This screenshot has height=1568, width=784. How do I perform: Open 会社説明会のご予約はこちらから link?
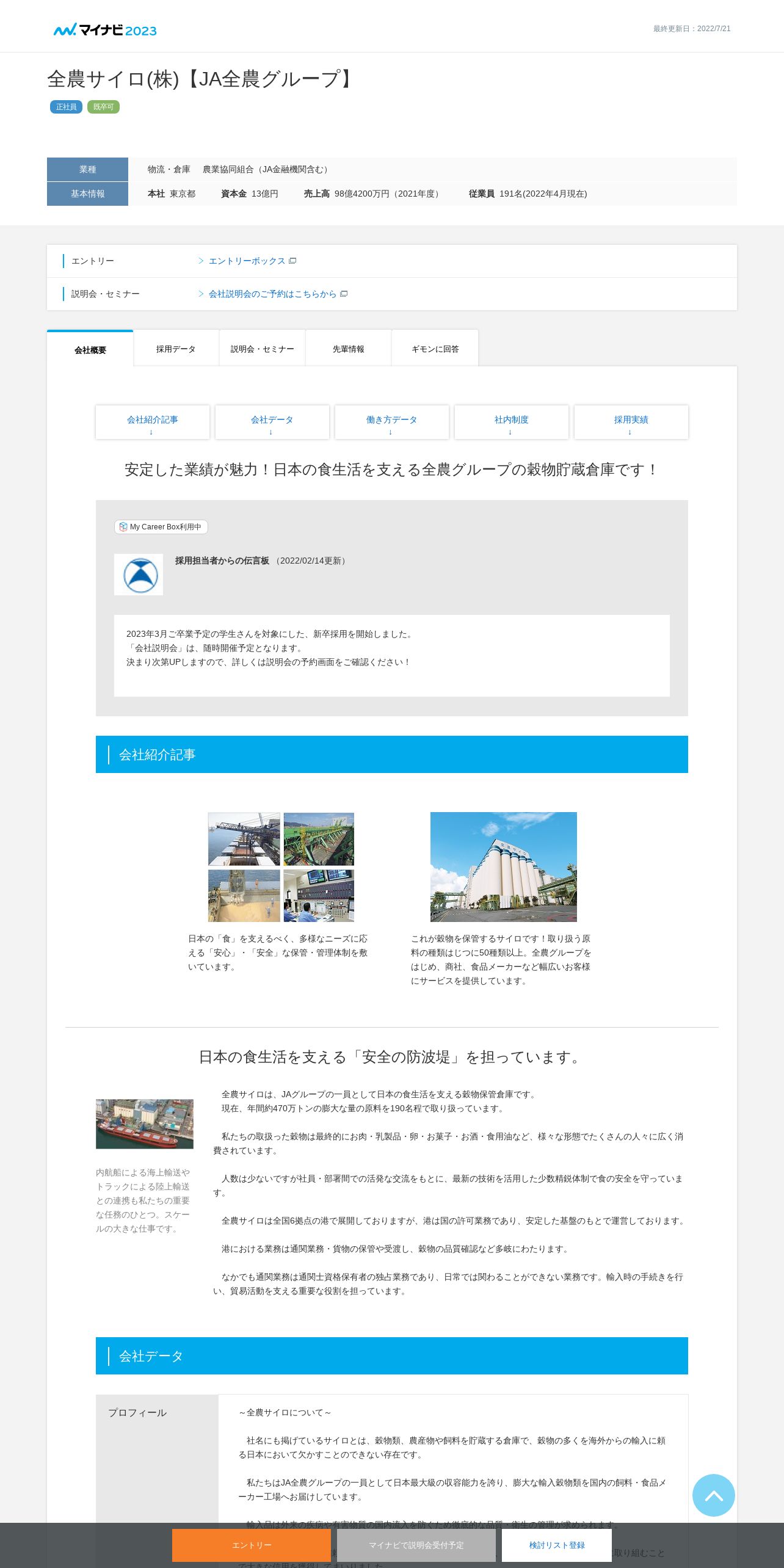pyautogui.click(x=272, y=294)
